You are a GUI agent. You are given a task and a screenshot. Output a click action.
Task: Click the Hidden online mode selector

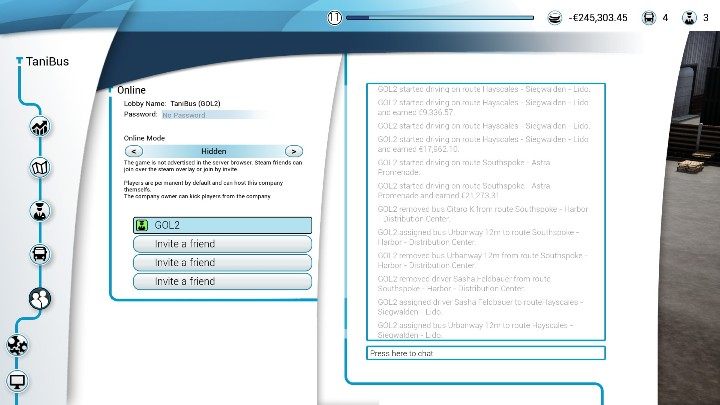pyautogui.click(x=213, y=151)
